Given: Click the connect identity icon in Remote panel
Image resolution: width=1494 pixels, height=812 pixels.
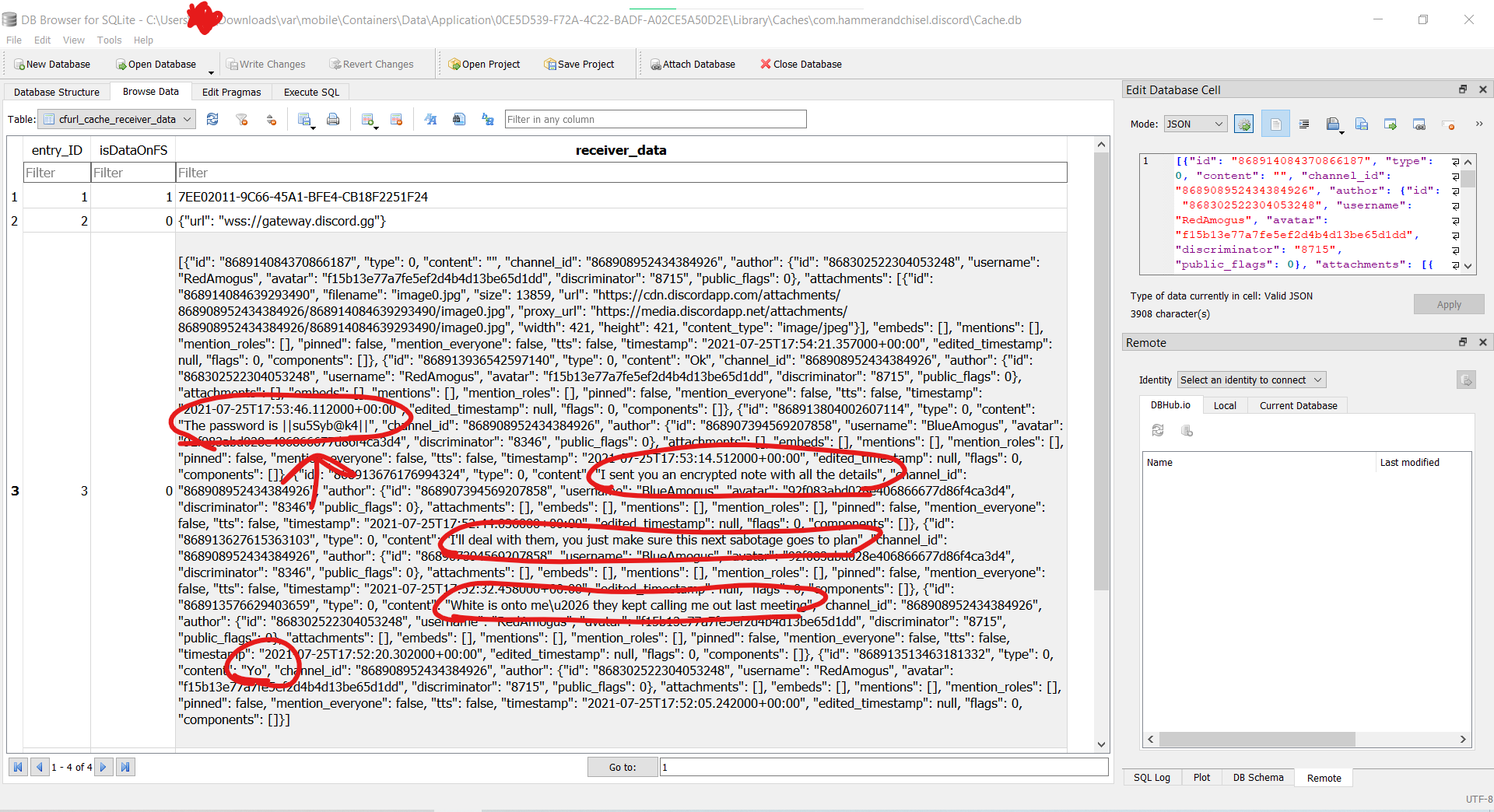Looking at the screenshot, I should 1466,380.
